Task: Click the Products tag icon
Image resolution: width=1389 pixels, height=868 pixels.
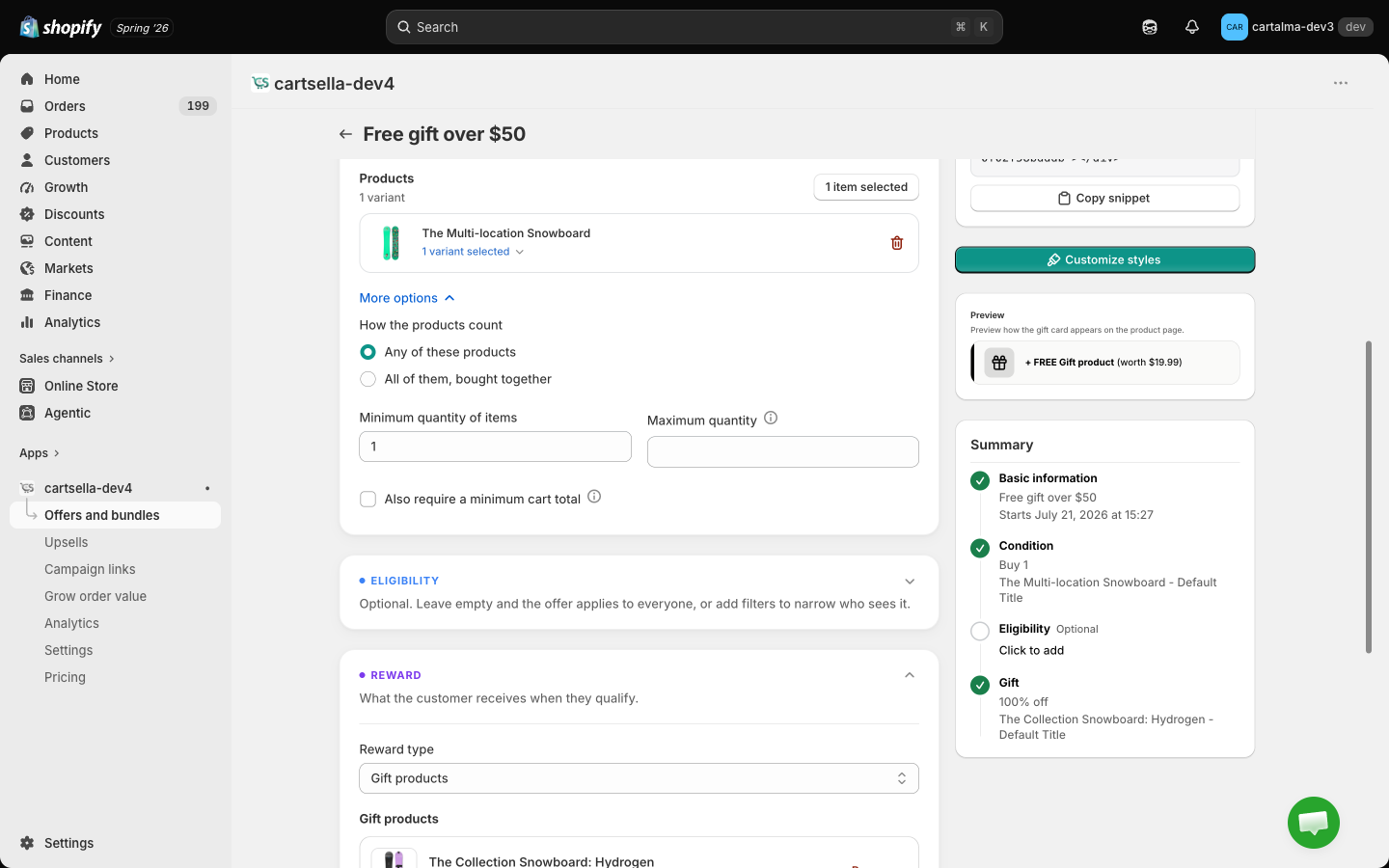Action: click(27, 133)
